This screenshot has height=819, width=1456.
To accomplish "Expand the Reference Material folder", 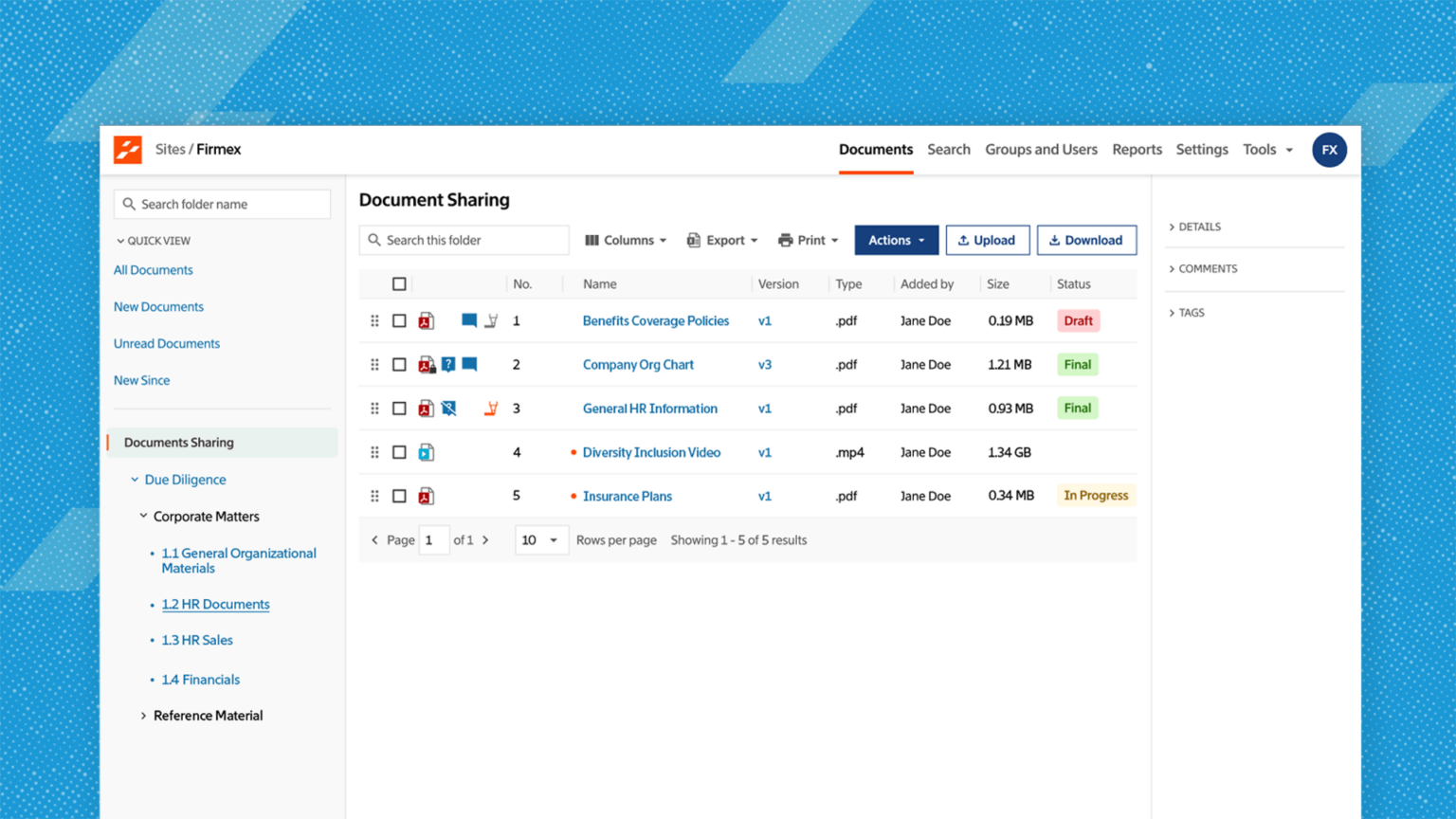I will 143,716.
